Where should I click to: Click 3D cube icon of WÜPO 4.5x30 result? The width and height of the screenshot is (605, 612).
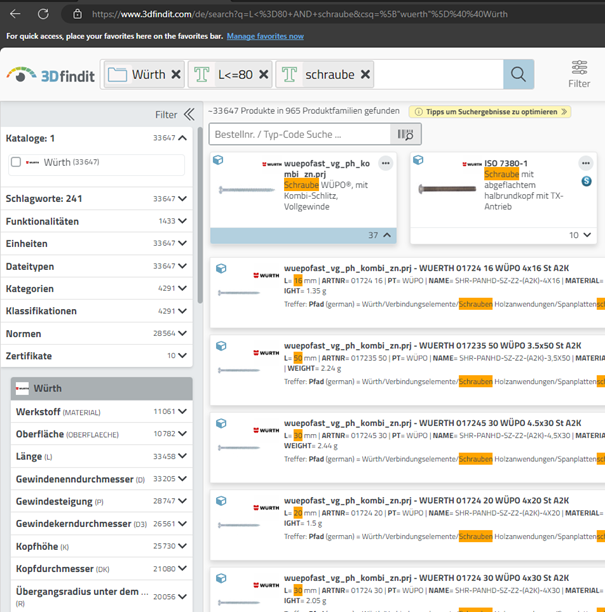tap(221, 423)
